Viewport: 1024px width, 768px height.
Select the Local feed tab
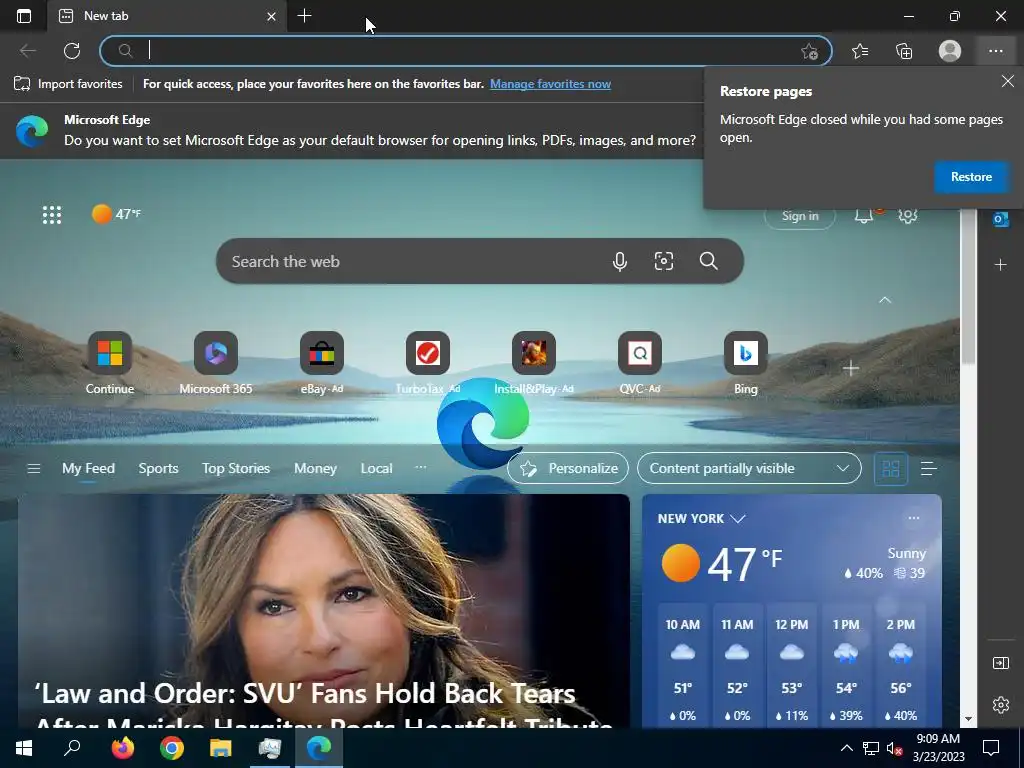point(376,468)
